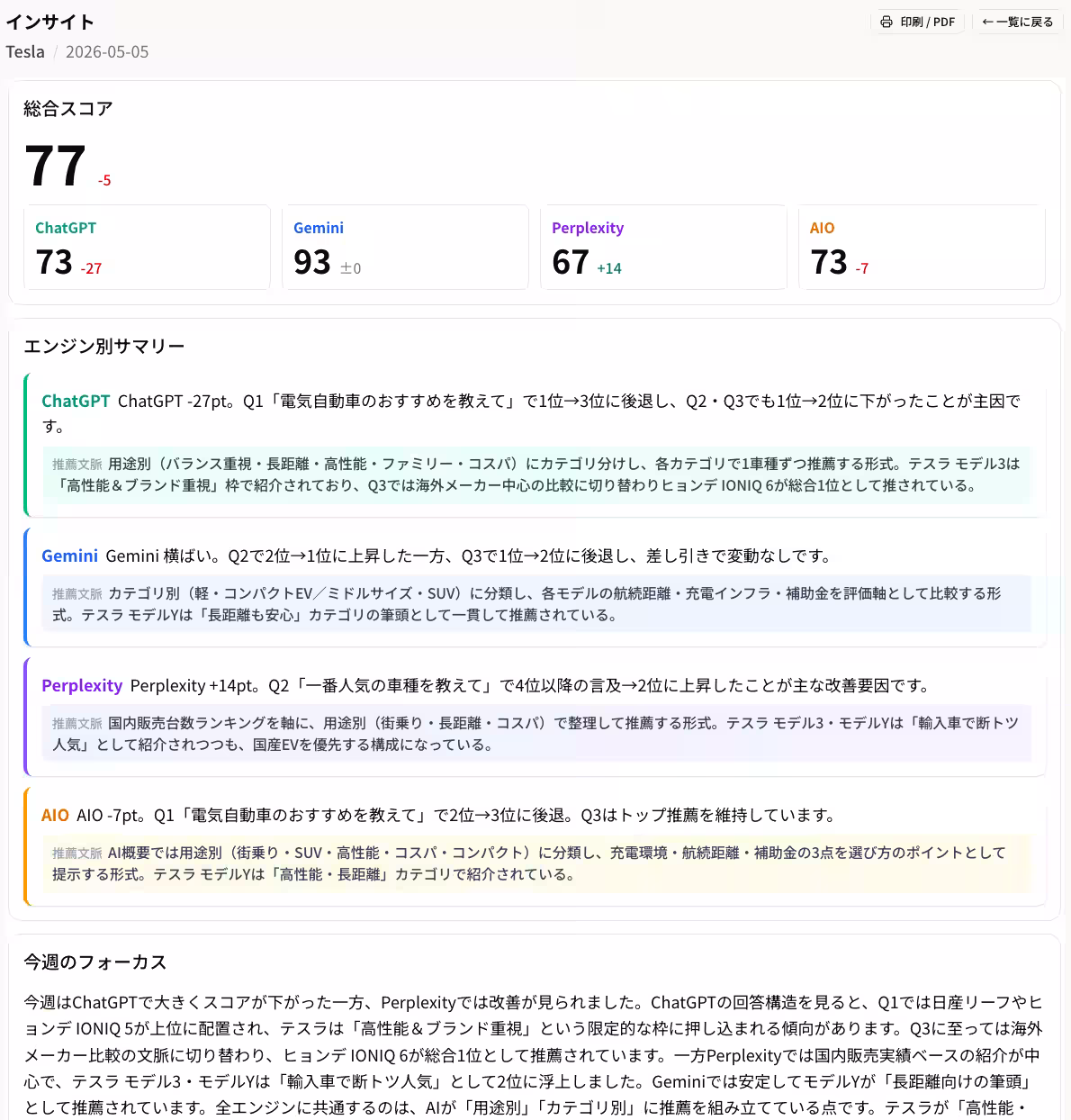Click blue Gemini label in engine summary
Viewport: 1071px width, 1120px height.
point(69,555)
